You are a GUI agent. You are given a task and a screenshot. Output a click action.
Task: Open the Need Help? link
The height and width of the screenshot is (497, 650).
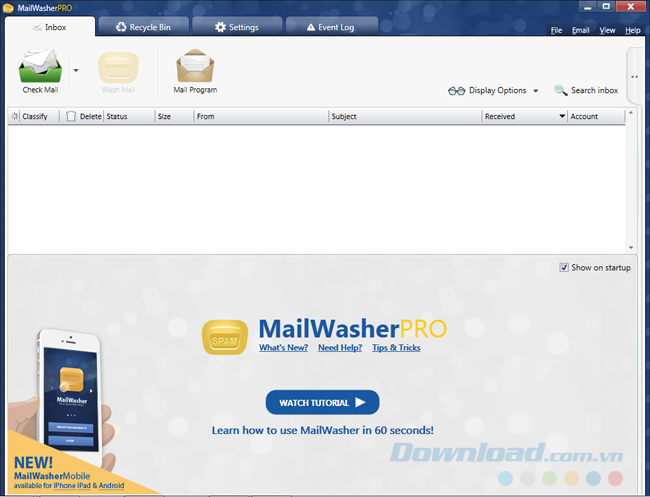pos(340,348)
